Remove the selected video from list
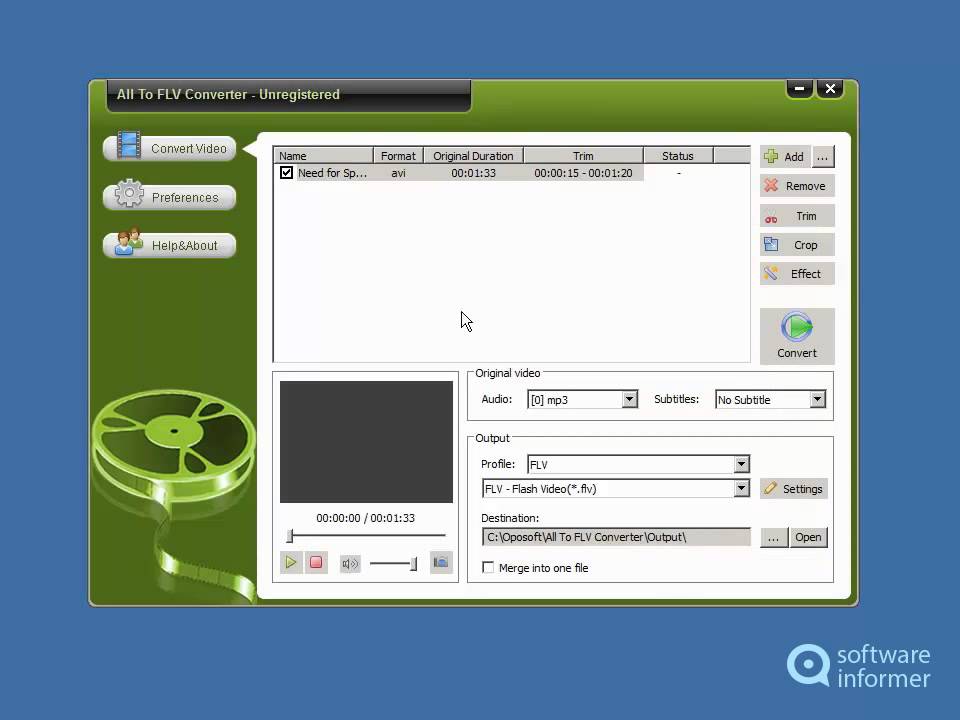The image size is (960, 720). click(797, 186)
